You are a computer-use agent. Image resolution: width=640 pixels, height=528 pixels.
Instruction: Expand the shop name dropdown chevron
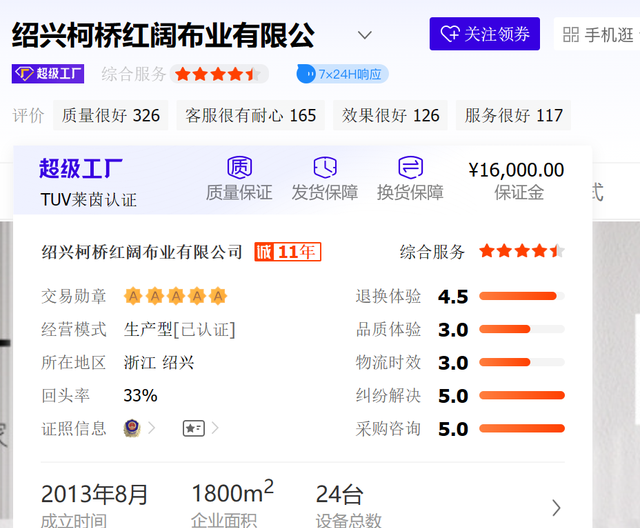click(364, 35)
